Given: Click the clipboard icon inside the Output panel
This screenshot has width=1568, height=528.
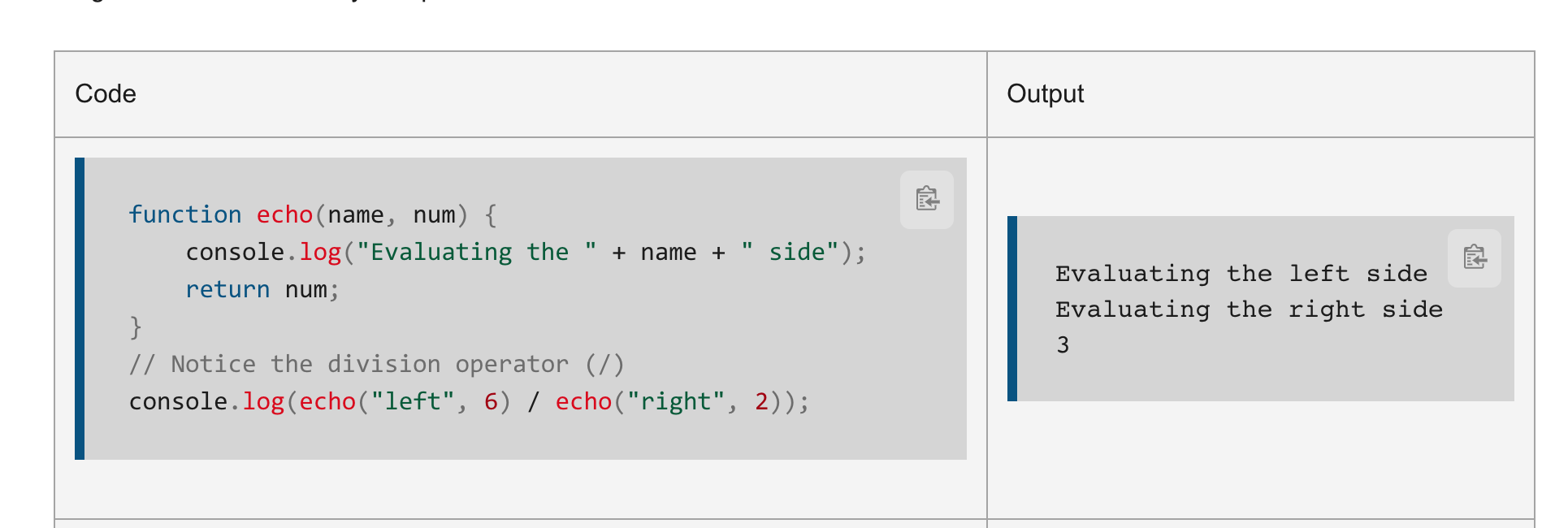Looking at the screenshot, I should [x=1474, y=258].
